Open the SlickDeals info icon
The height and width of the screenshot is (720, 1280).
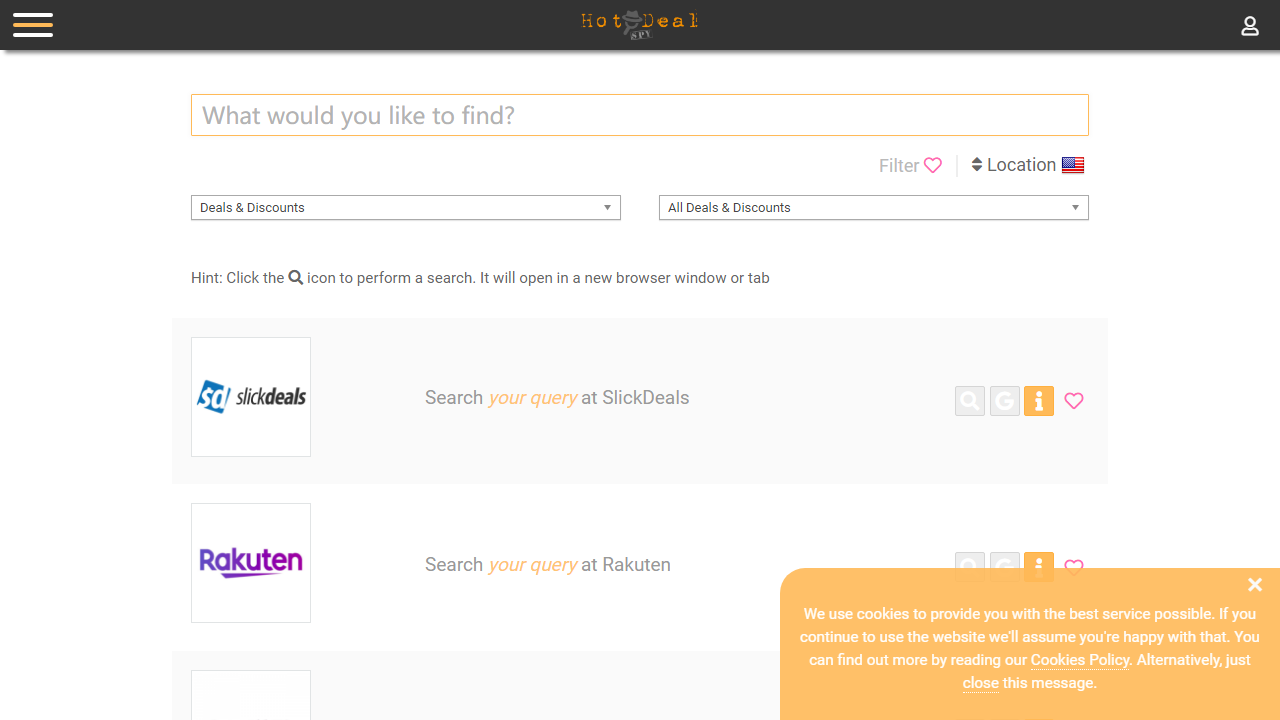click(x=1039, y=401)
